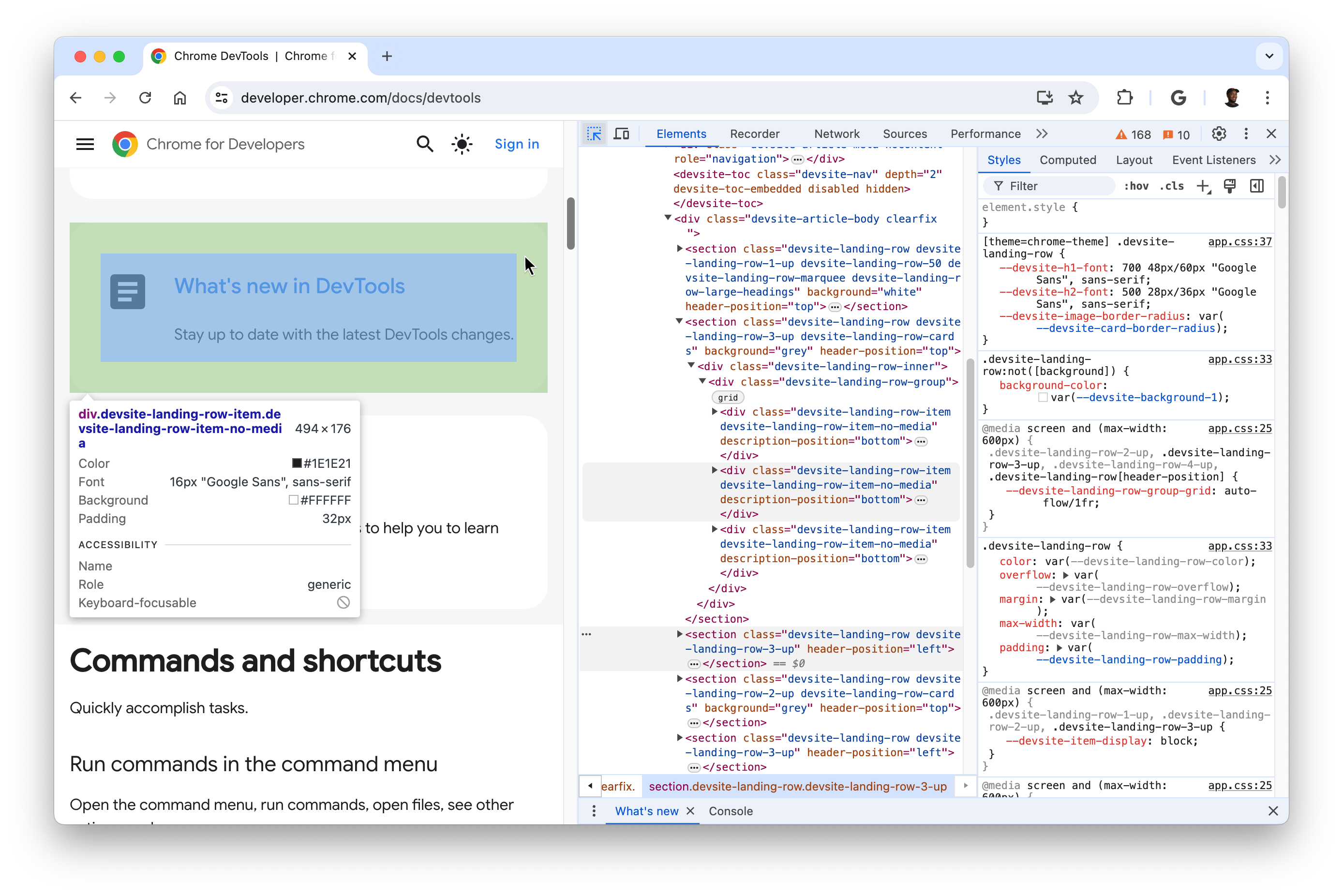Click the inspect element cursor icon
The width and height of the screenshot is (1343, 896).
(x=593, y=133)
